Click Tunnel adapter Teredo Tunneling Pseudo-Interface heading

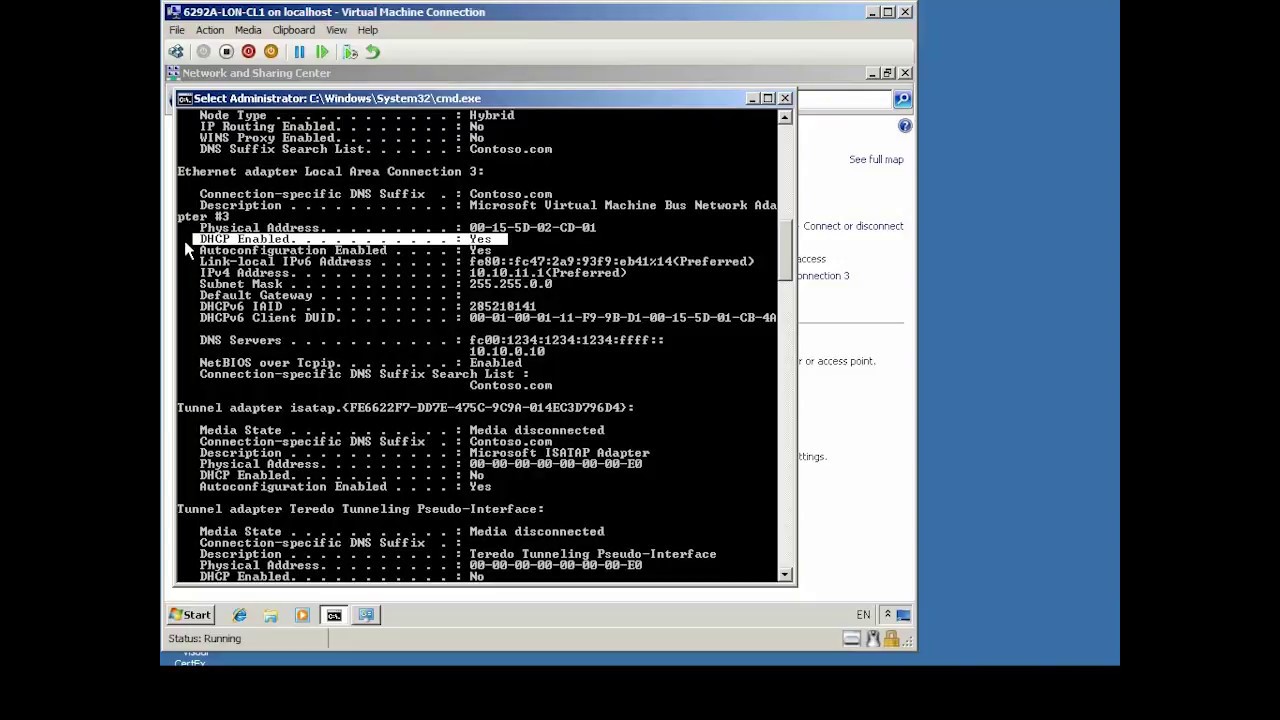coord(361,509)
